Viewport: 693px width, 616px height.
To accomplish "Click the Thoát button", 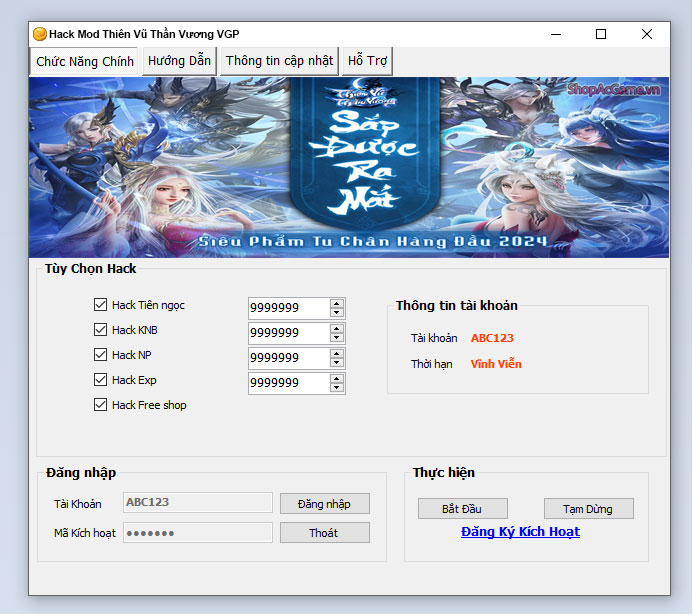I will pyautogui.click(x=325, y=533).
